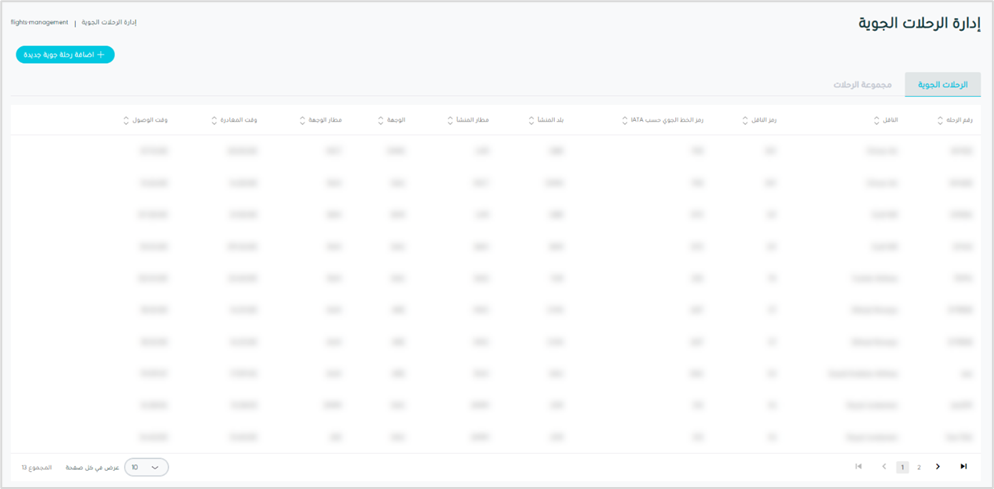Image resolution: width=994 pixels, height=489 pixels.
Task: Open the rows per page dropdown
Action: click(146, 467)
